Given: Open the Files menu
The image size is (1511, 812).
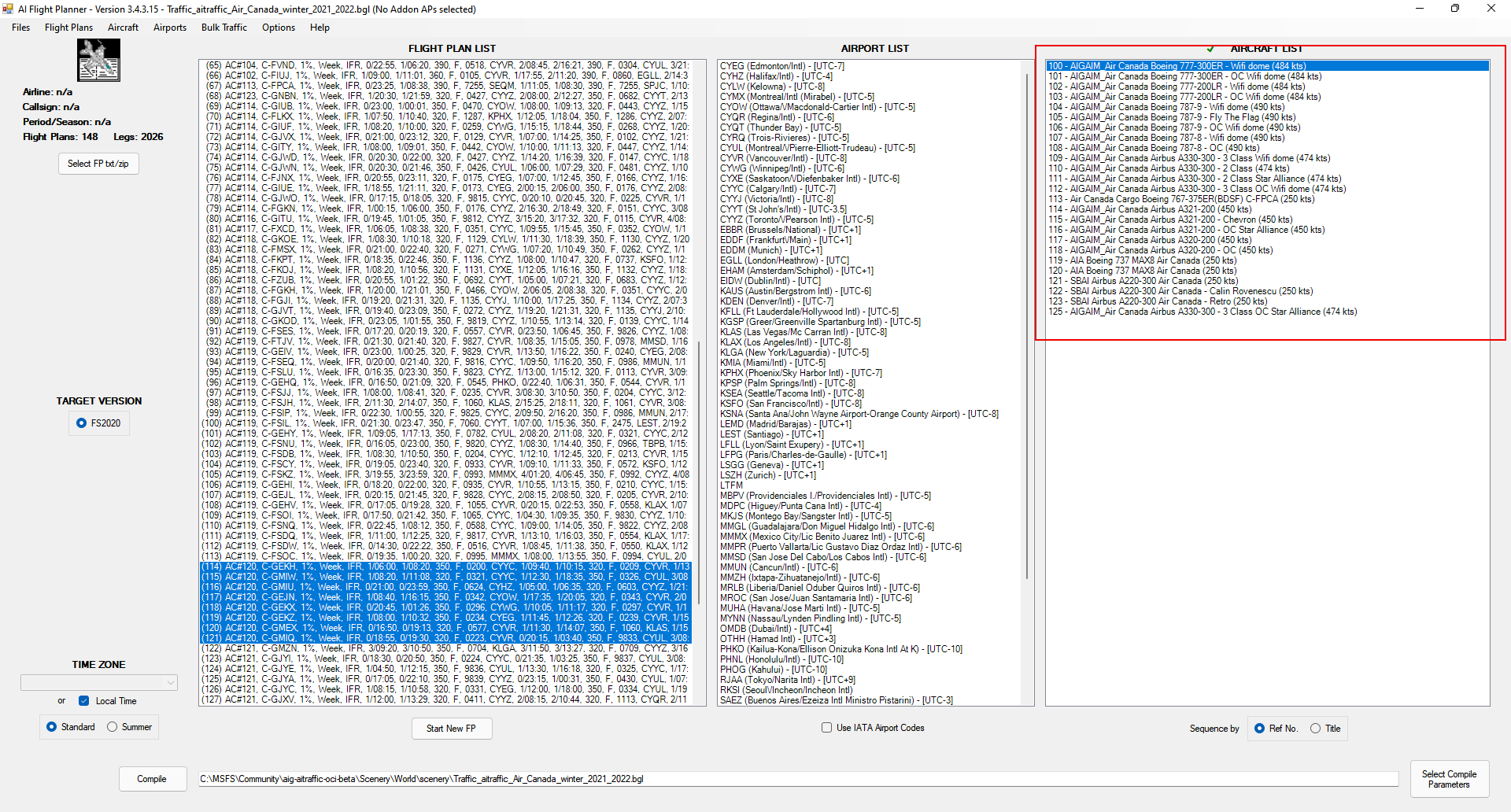Looking at the screenshot, I should pyautogui.click(x=21, y=28).
